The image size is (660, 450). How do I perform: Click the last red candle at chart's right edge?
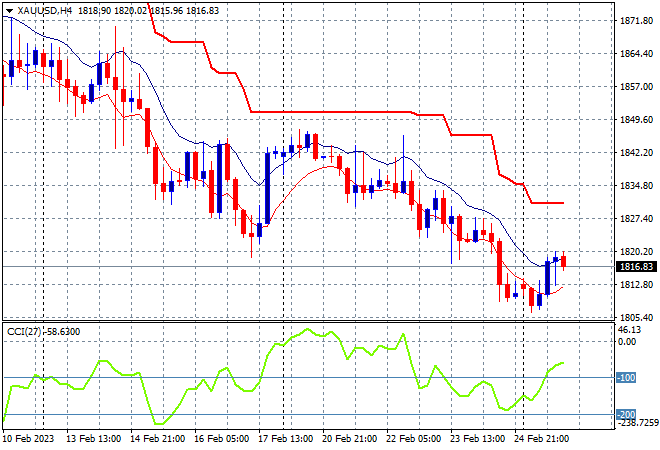[564, 261]
